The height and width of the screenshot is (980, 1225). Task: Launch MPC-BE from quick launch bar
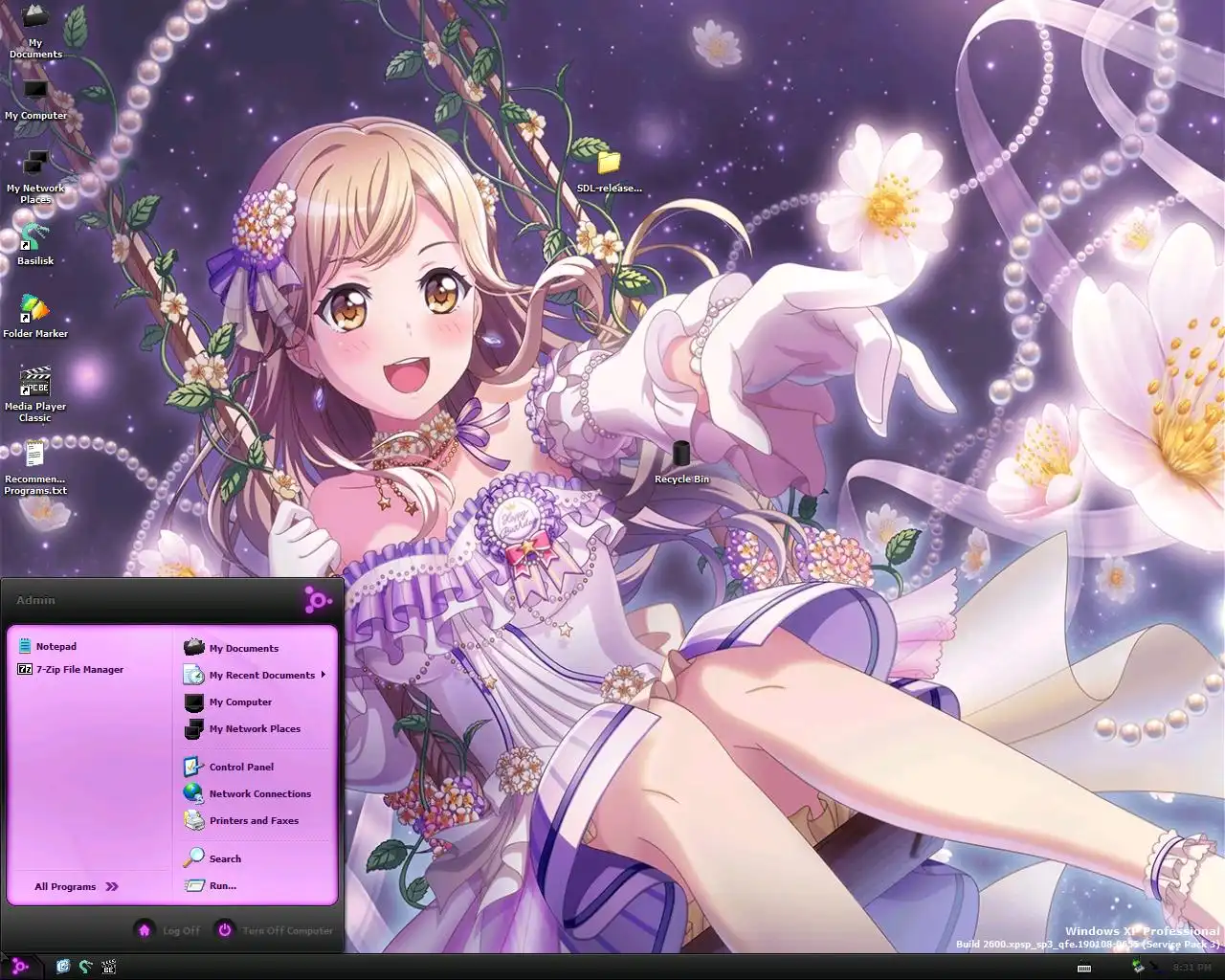109,967
